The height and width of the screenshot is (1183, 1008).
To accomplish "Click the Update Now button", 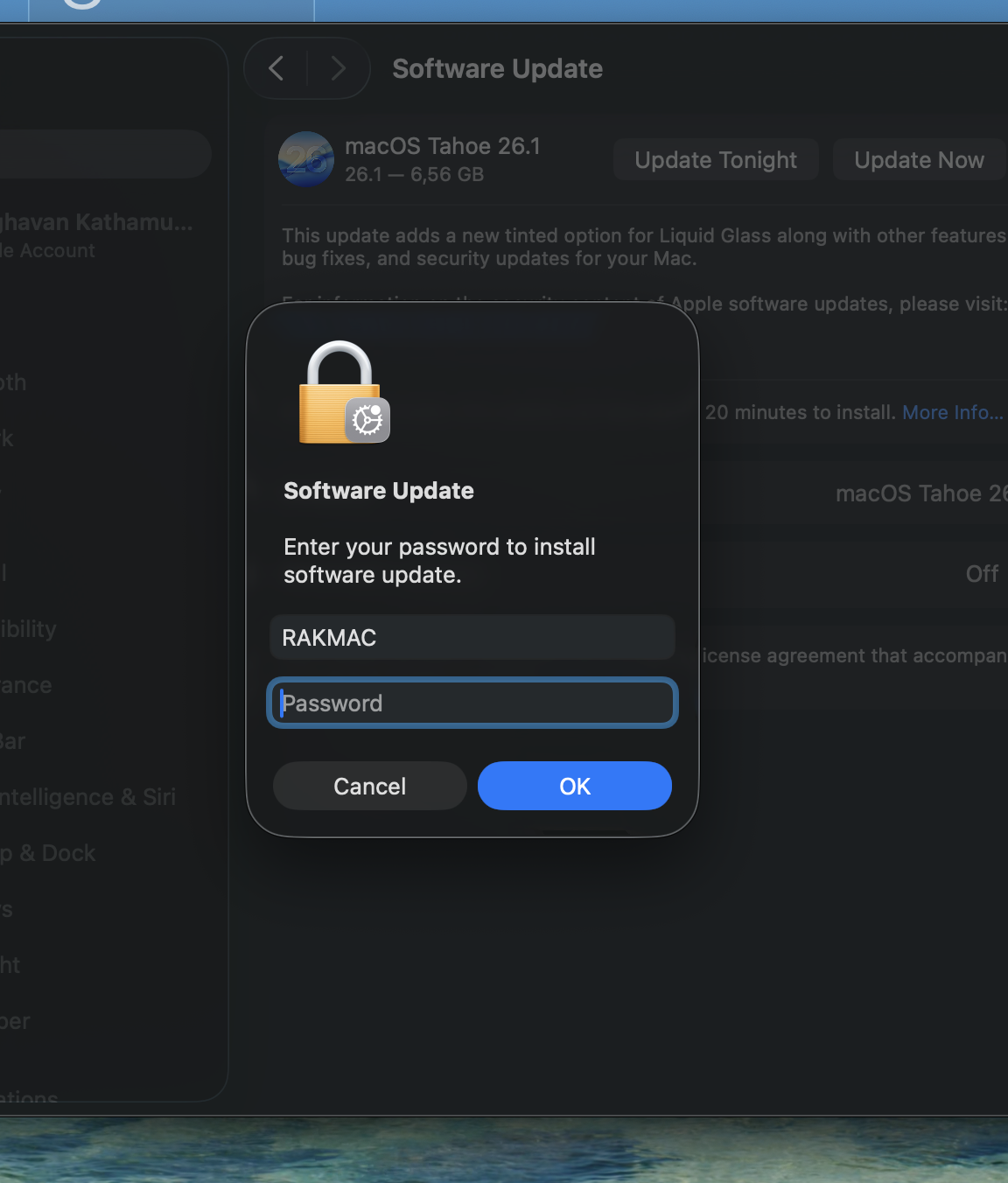I will coord(919,159).
